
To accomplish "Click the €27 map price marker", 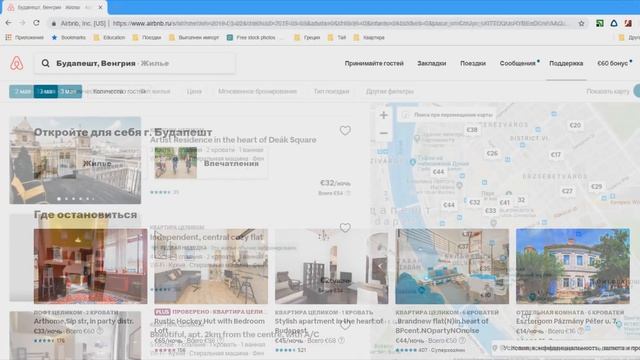I will tap(567, 191).
